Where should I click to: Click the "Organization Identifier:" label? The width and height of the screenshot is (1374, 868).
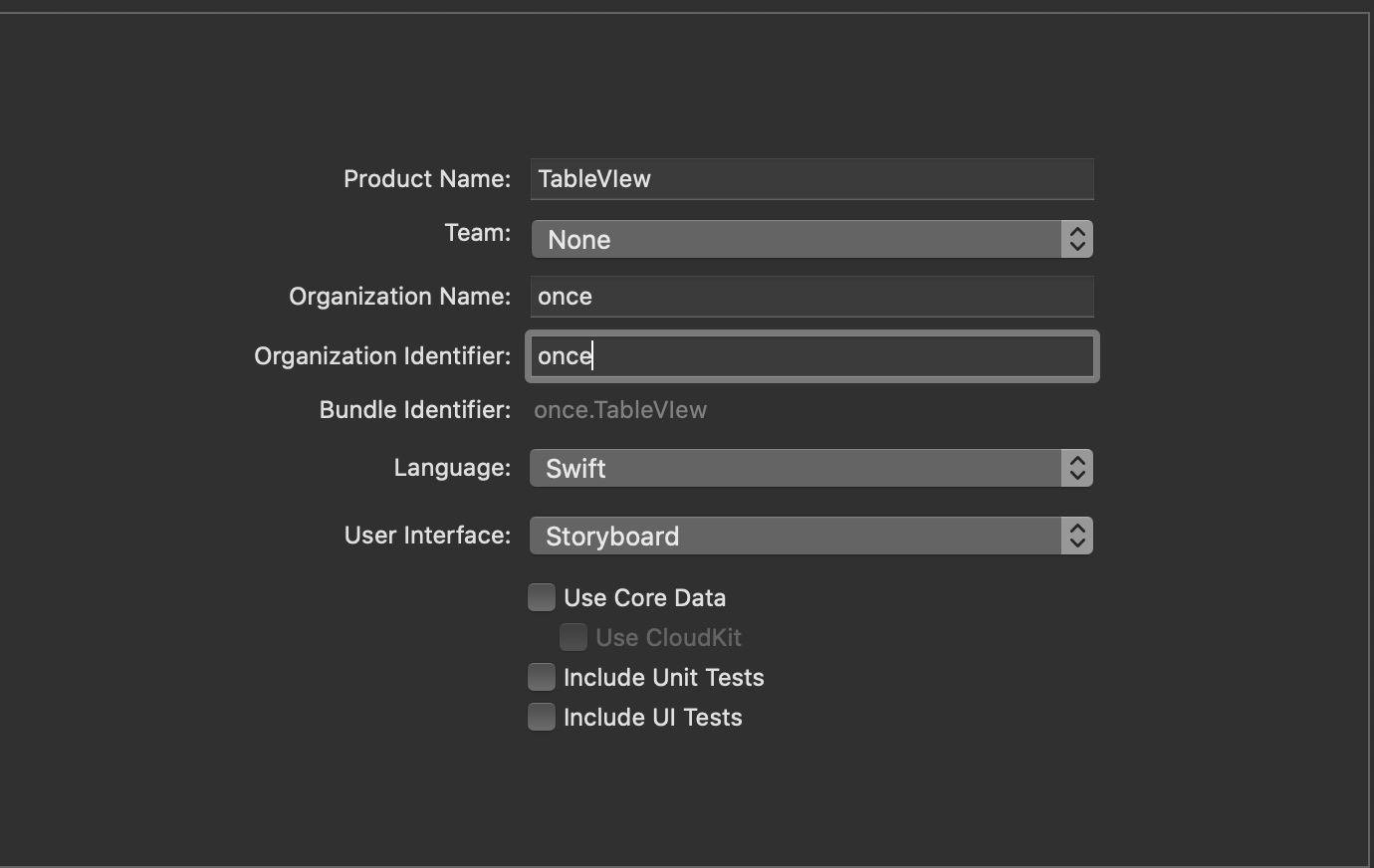[382, 356]
